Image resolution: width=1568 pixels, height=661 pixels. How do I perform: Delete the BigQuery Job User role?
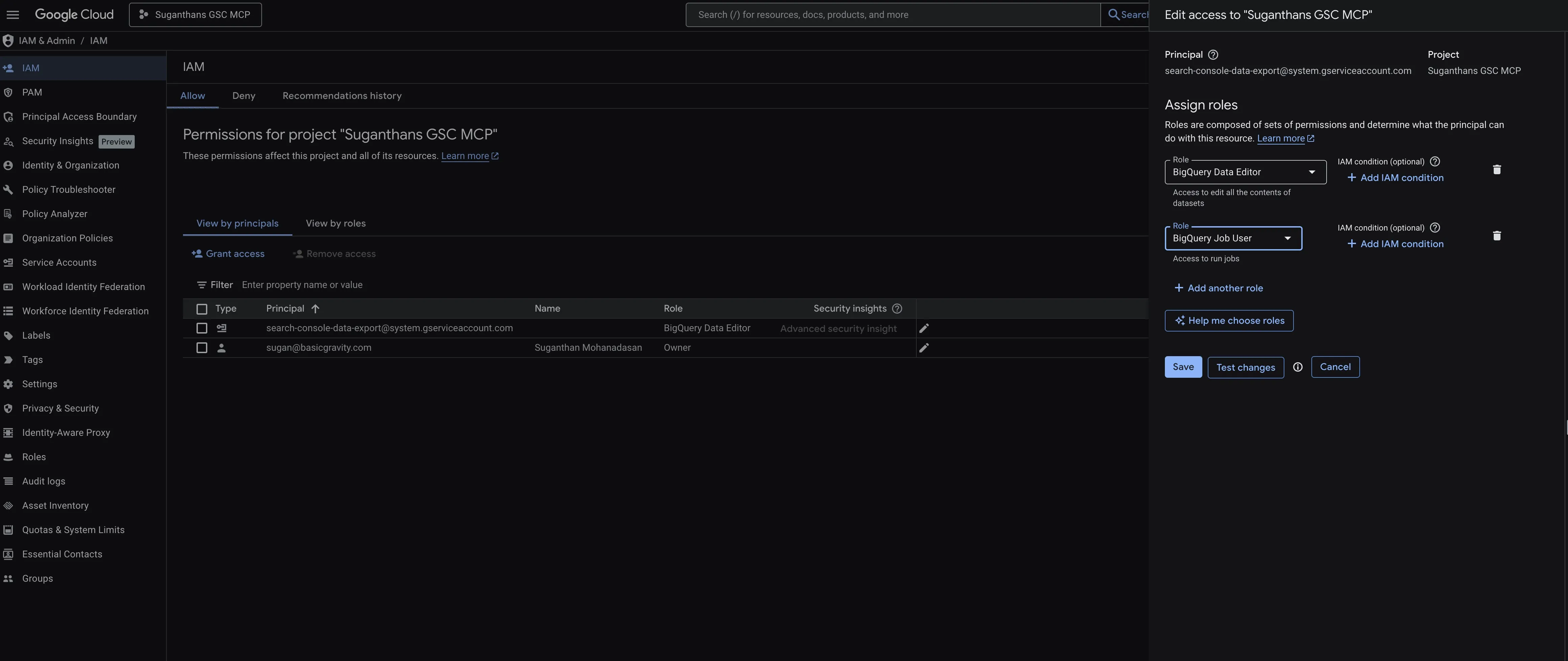click(x=1497, y=236)
